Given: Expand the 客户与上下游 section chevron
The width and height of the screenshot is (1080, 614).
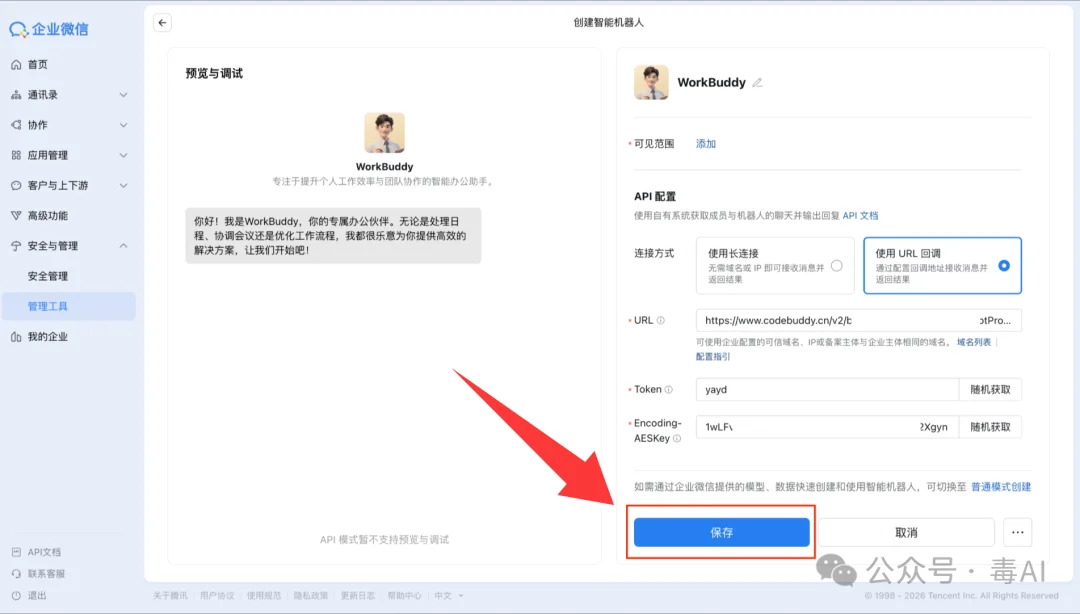Looking at the screenshot, I should coord(124,185).
